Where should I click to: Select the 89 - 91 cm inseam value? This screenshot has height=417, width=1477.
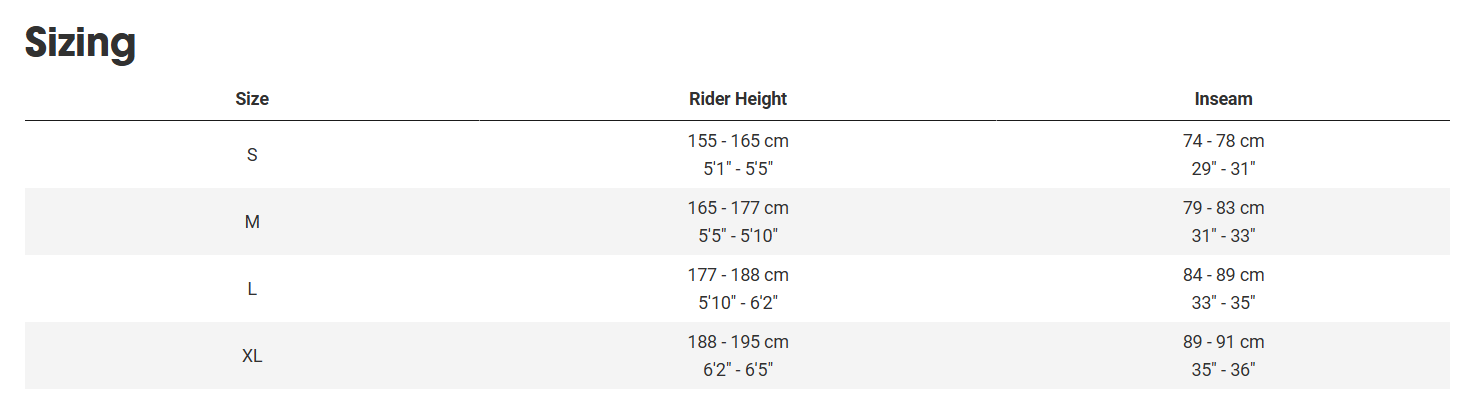click(x=1223, y=343)
